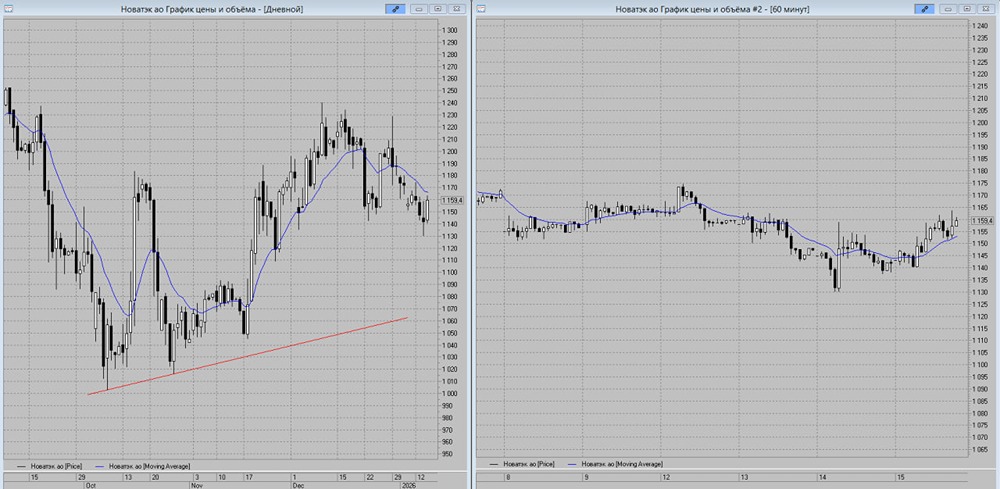Close the daily chart window
Viewport: 1000px width, 489px height.
point(457,9)
